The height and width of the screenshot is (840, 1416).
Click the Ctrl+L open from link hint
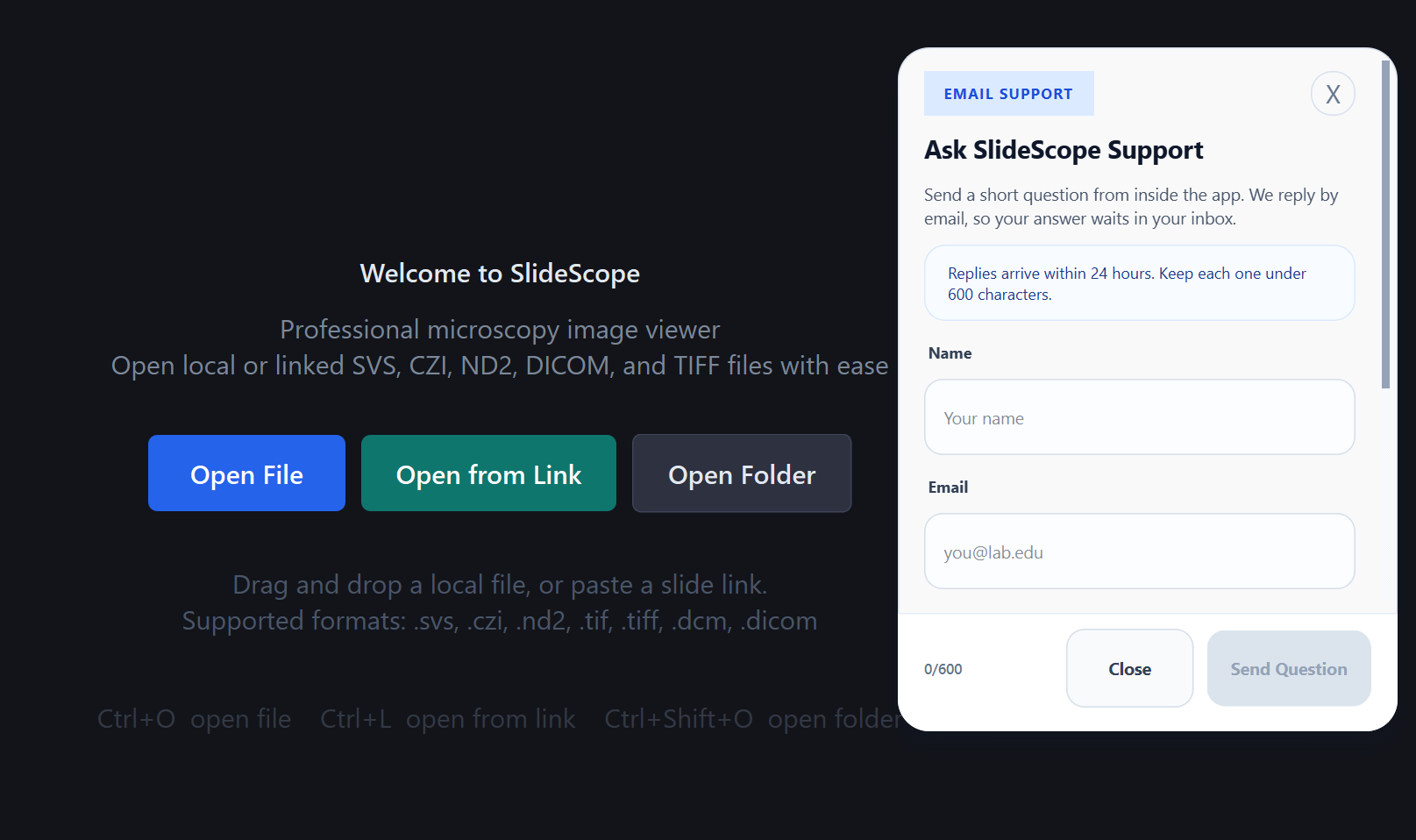(447, 719)
